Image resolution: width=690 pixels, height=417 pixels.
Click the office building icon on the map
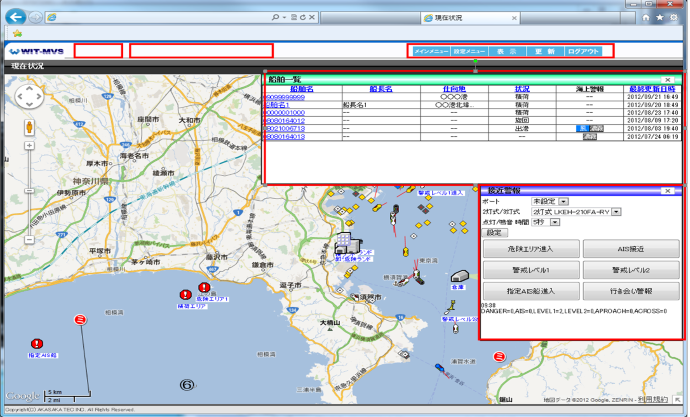(348, 243)
